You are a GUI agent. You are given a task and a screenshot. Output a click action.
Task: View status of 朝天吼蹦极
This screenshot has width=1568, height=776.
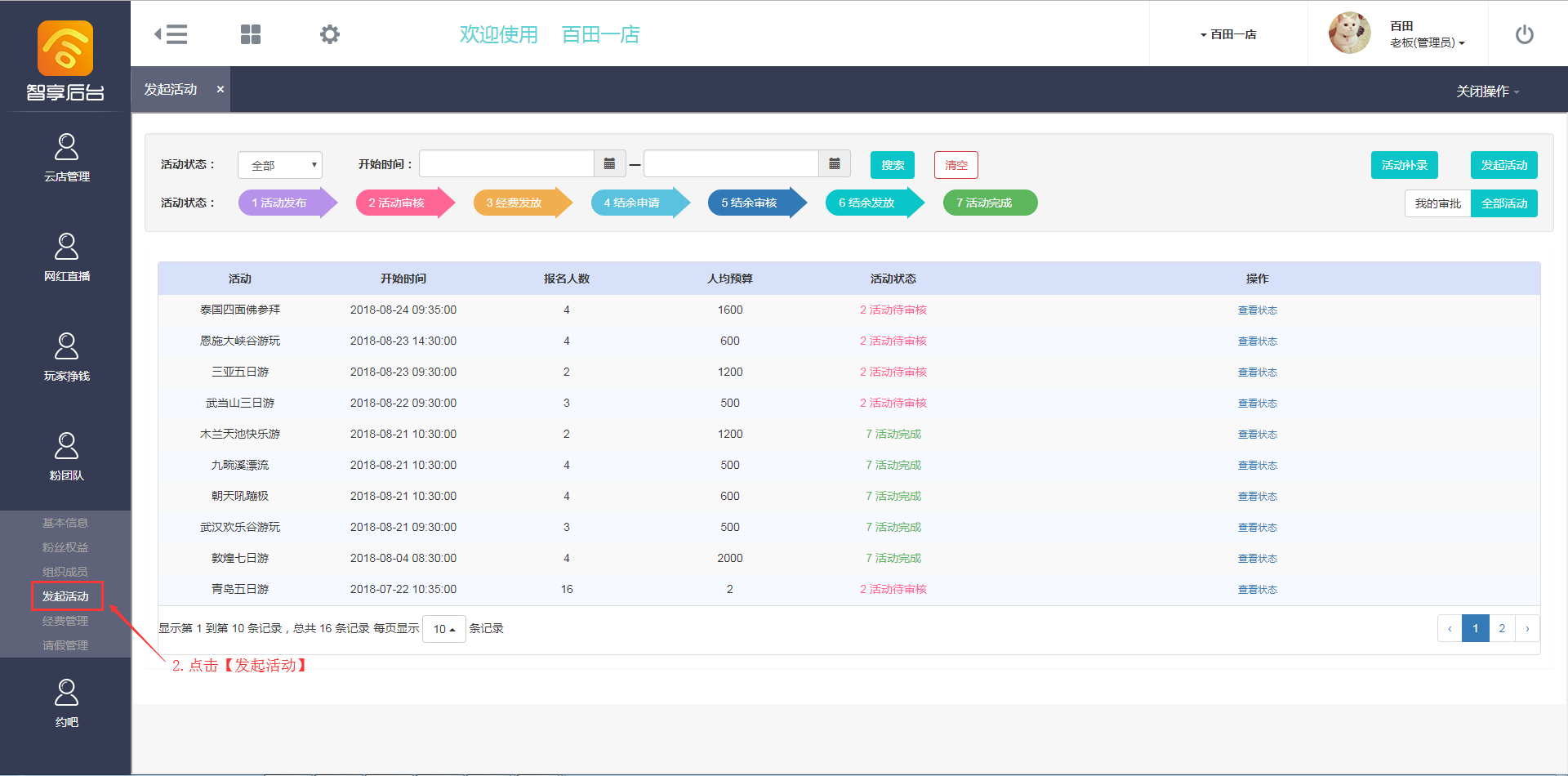pyautogui.click(x=1257, y=497)
